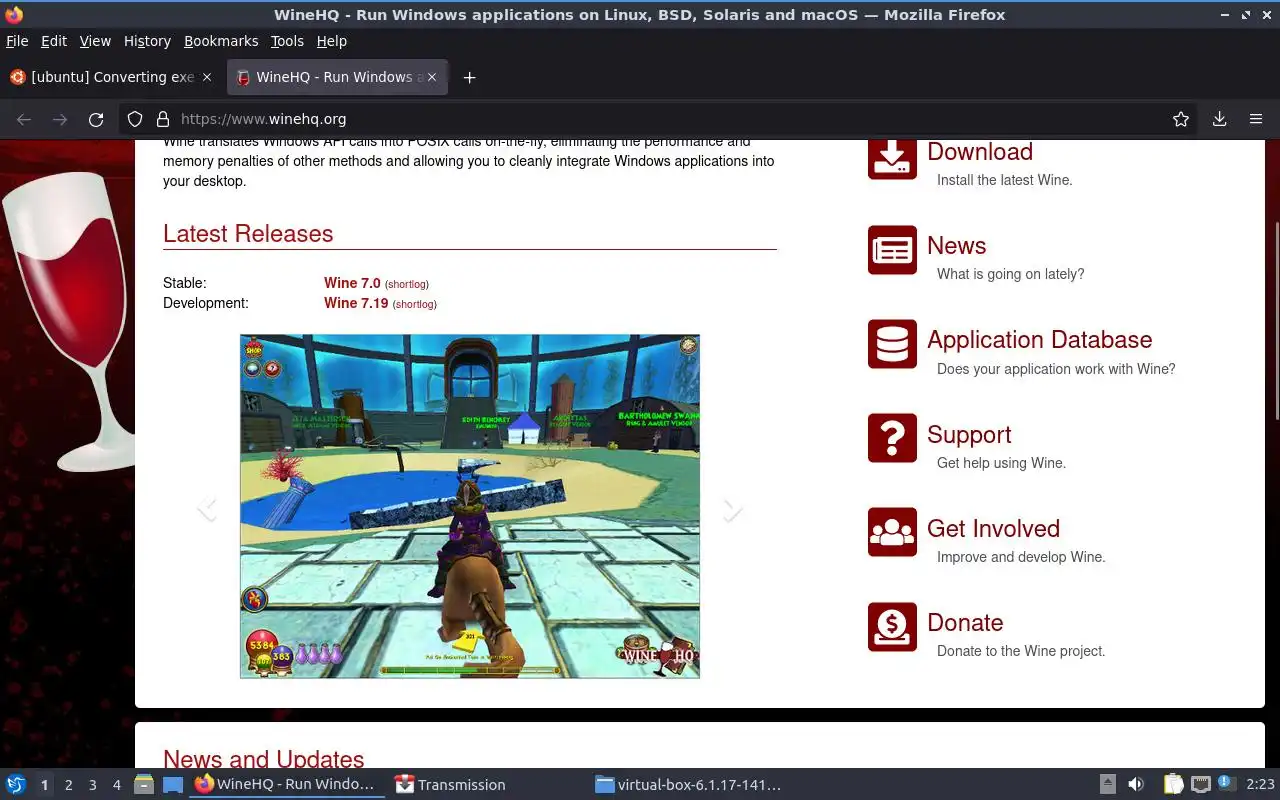Click the Application Database heading link
Viewport: 1280px width, 800px height.
(1039, 340)
